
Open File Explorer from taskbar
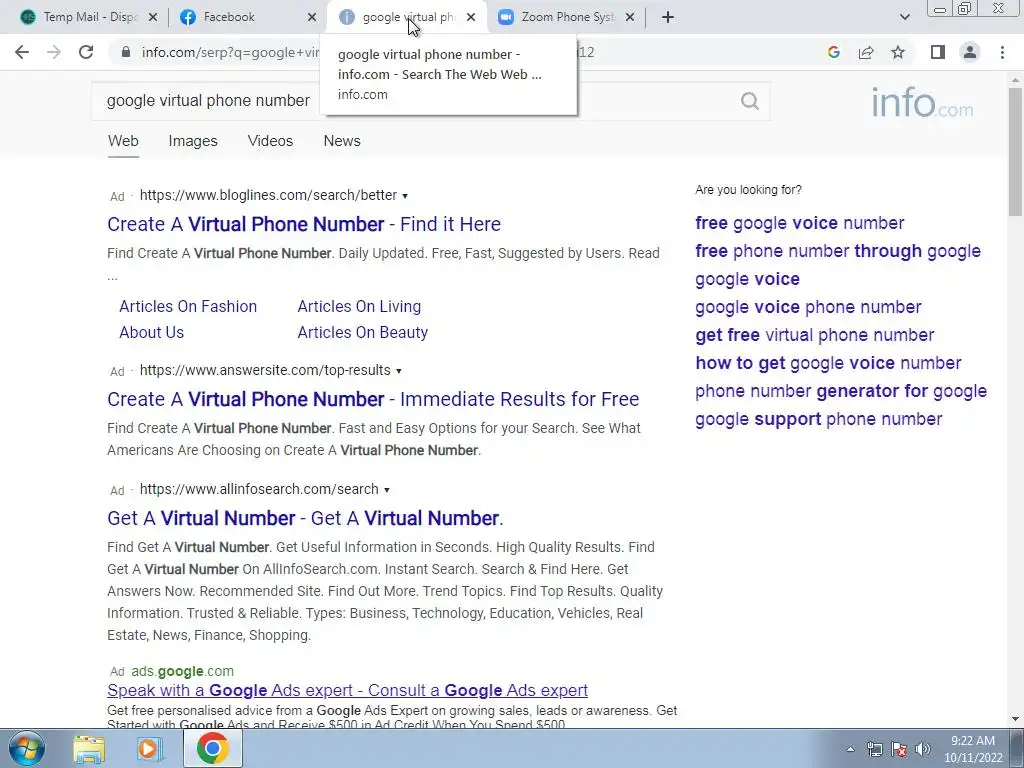[89, 749]
